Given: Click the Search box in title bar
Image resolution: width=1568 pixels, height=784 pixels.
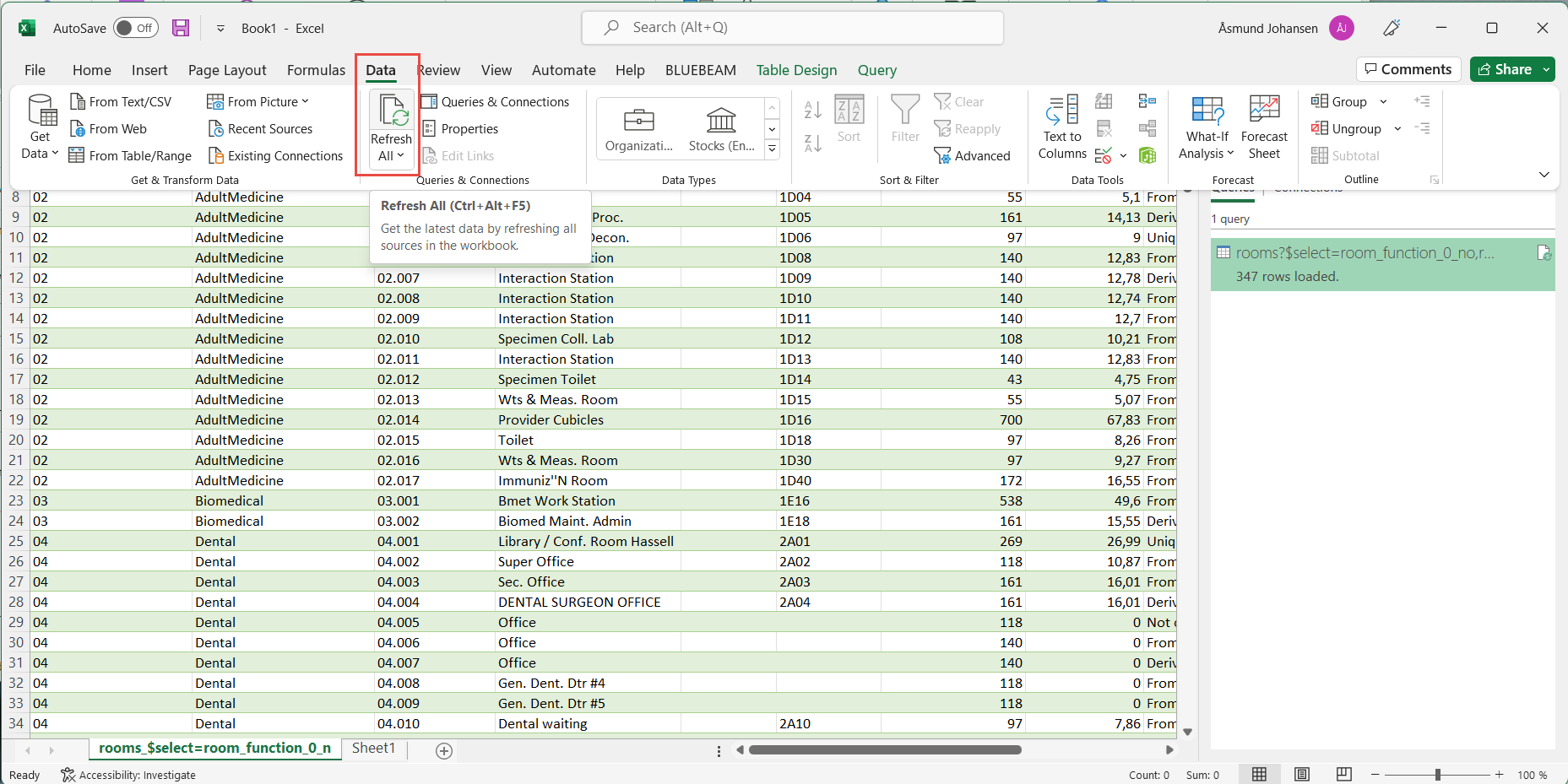Looking at the screenshot, I should click(792, 28).
